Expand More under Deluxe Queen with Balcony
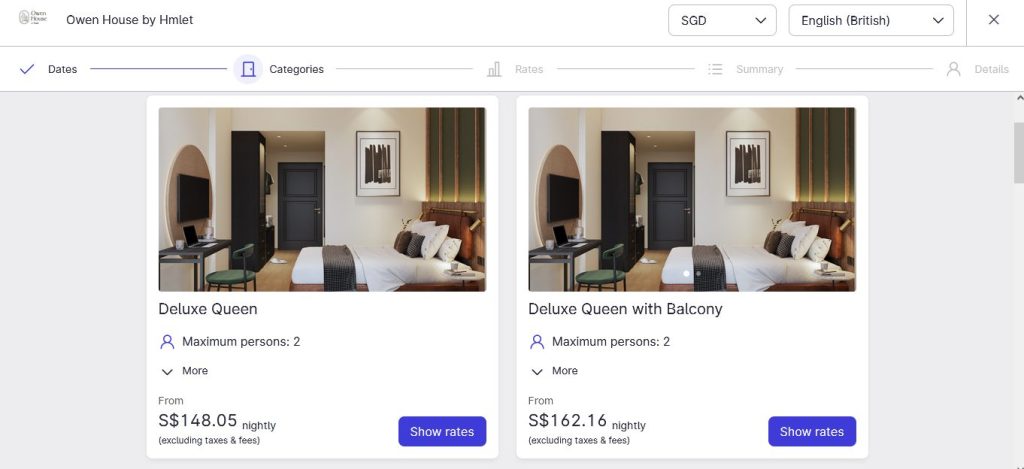The height and width of the screenshot is (469, 1024). [x=555, y=371]
